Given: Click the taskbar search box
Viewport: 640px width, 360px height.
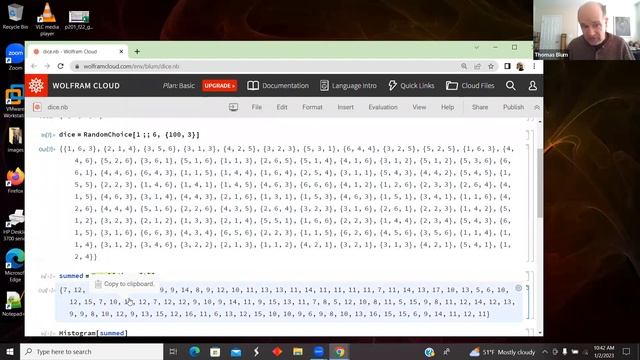Looking at the screenshot, I should pos(92,351).
